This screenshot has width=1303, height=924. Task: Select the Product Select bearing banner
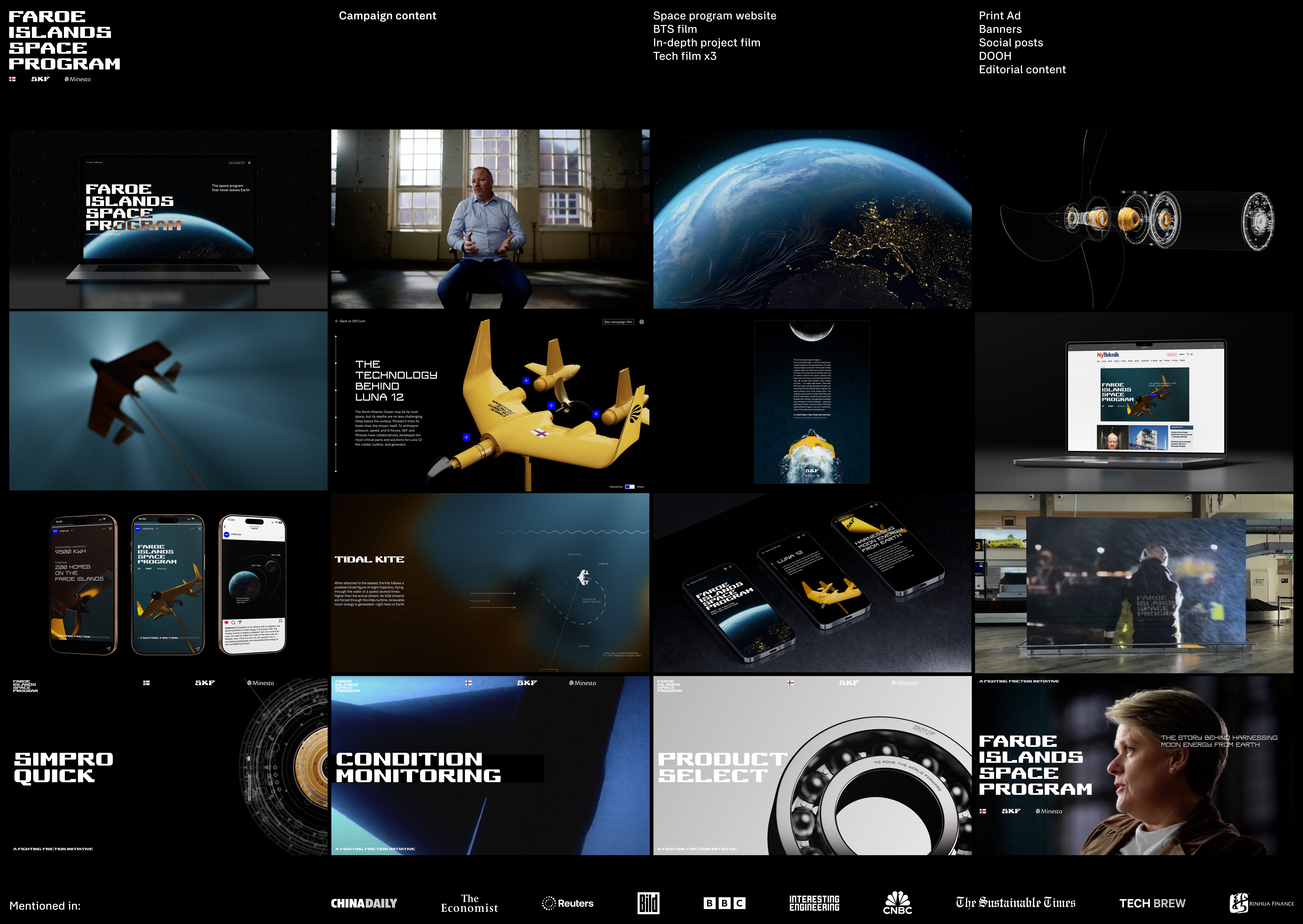(x=812, y=765)
